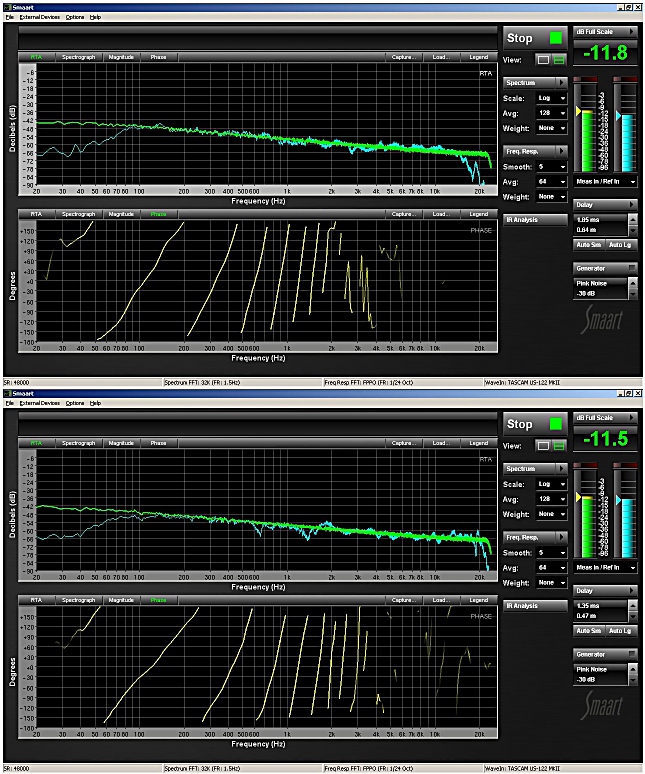Click arrow on Spectrum header in upper window
Screen dimensions: 645x774
click(561, 82)
